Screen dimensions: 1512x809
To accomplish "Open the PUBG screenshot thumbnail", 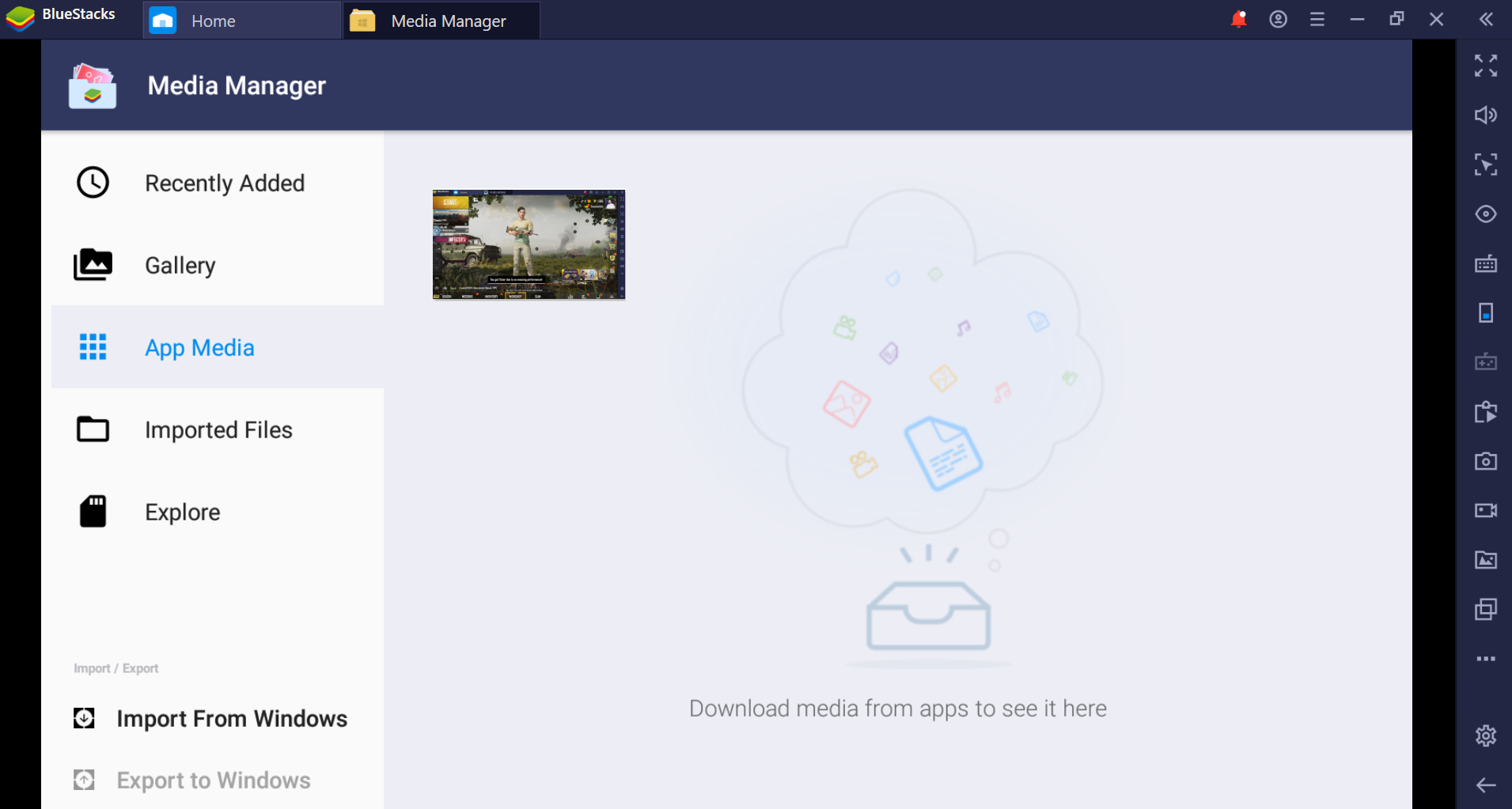I will pos(529,244).
